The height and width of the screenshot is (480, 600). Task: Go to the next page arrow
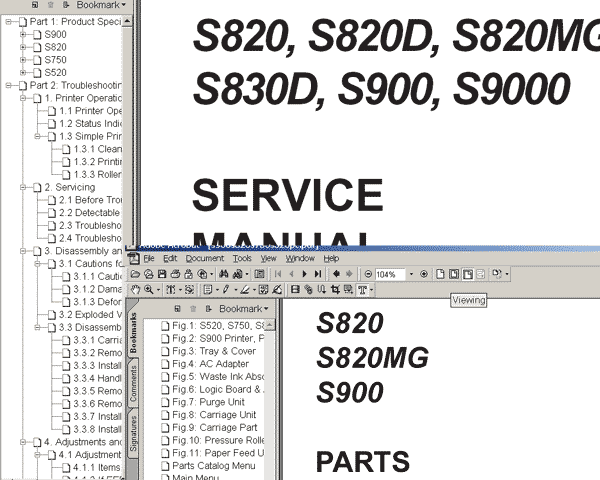tap(305, 274)
